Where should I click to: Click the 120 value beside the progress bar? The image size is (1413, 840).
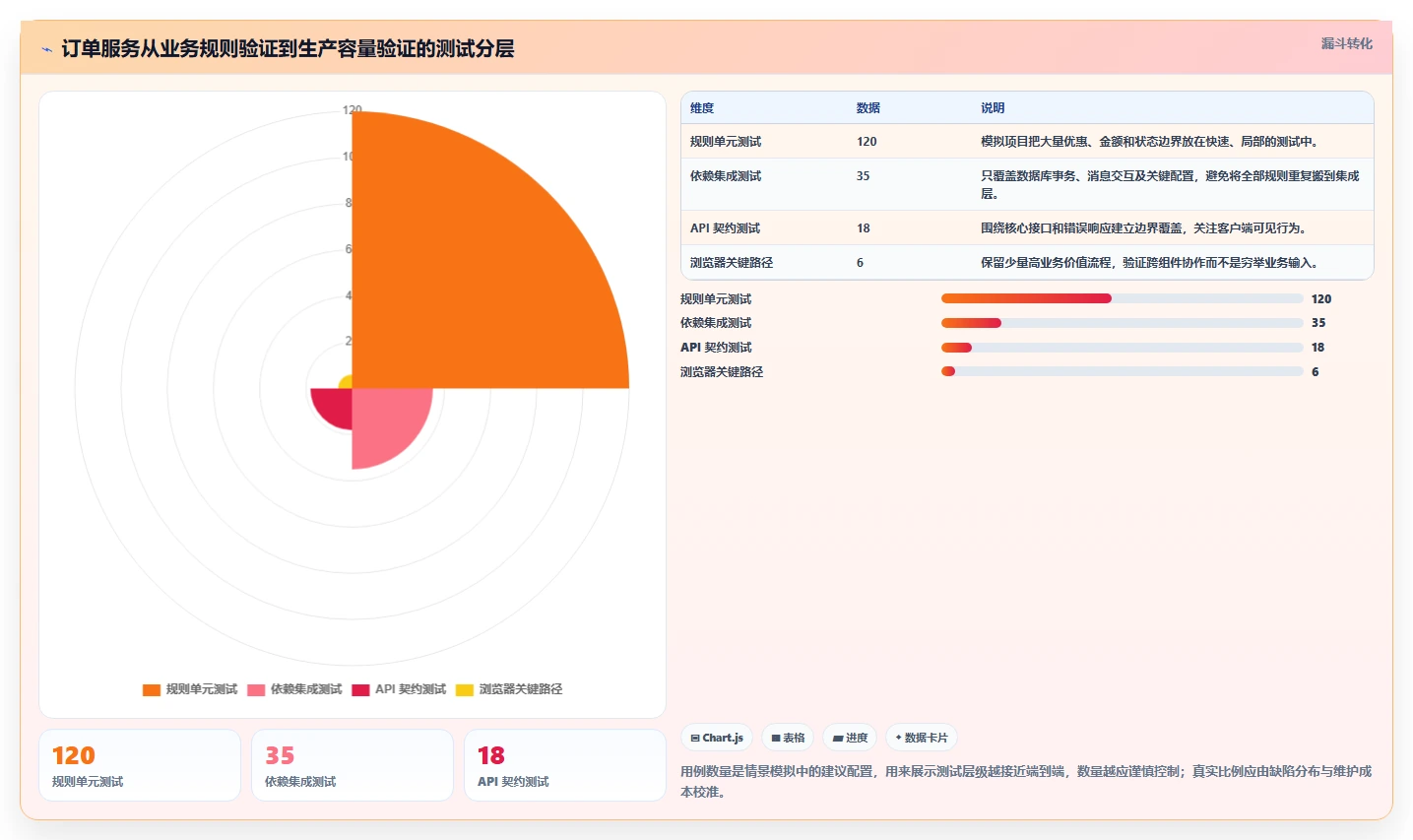(x=1321, y=299)
